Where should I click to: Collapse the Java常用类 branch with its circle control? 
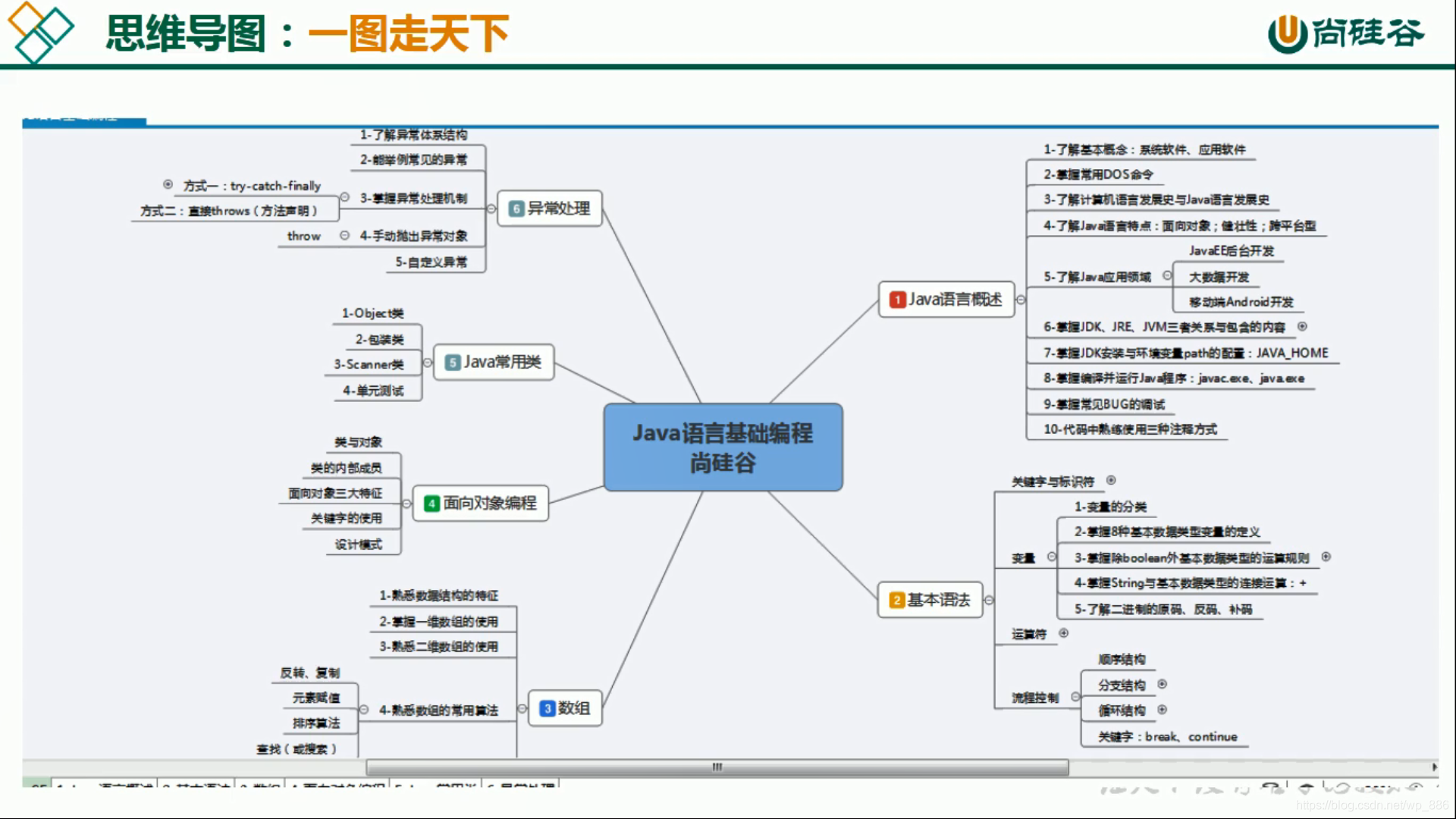tap(428, 362)
